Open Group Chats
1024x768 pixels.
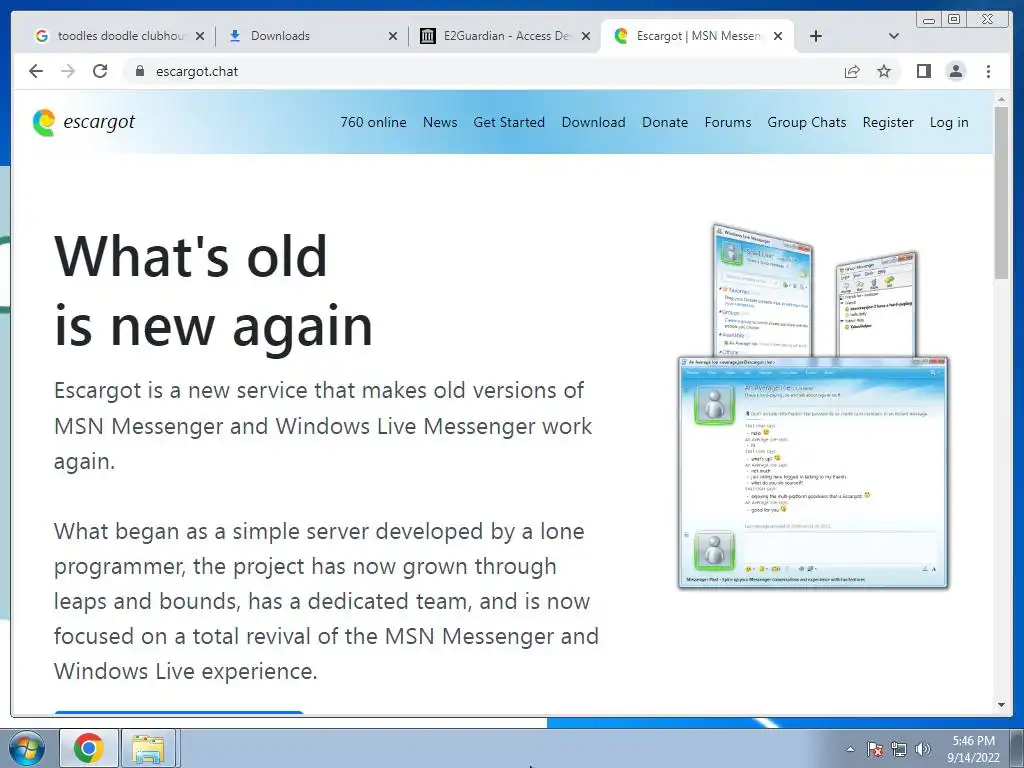tap(807, 122)
